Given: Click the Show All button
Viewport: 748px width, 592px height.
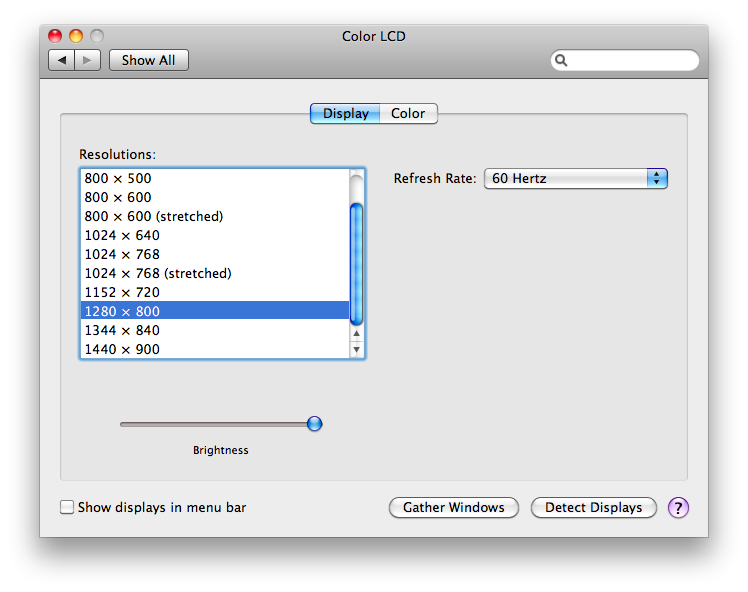Looking at the screenshot, I should click(x=149, y=60).
